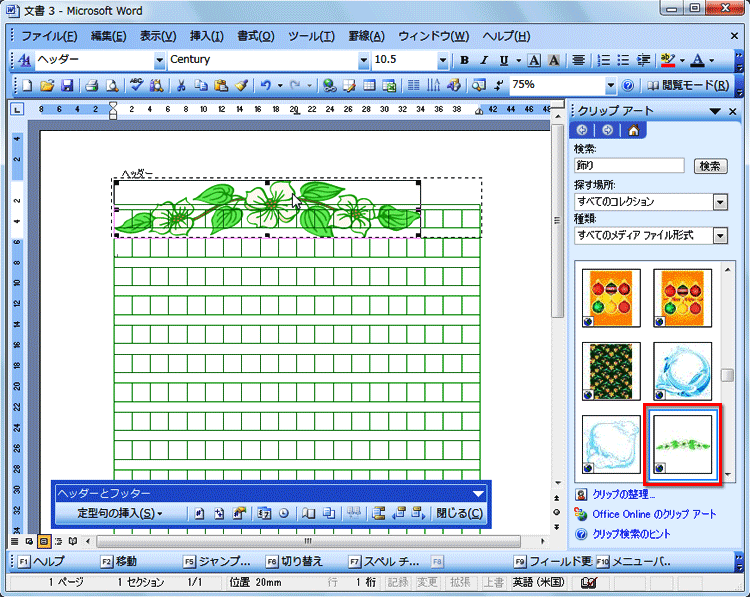Image resolution: width=750 pixels, height=597 pixels.
Task: Open the 書式(O) menu
Action: [256, 36]
